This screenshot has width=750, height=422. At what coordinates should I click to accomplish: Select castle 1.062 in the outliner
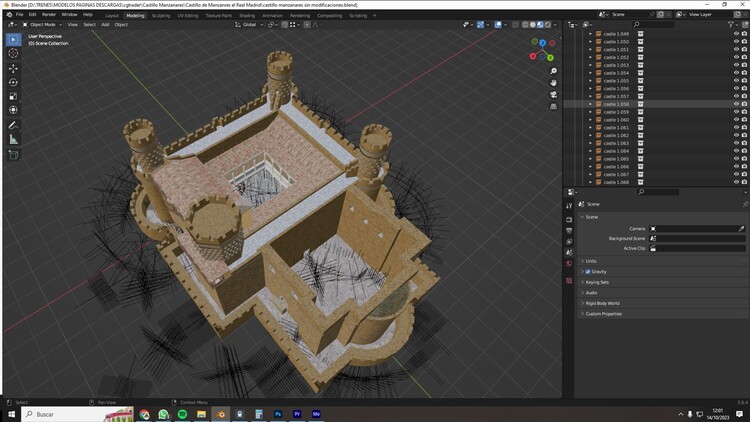coord(616,135)
